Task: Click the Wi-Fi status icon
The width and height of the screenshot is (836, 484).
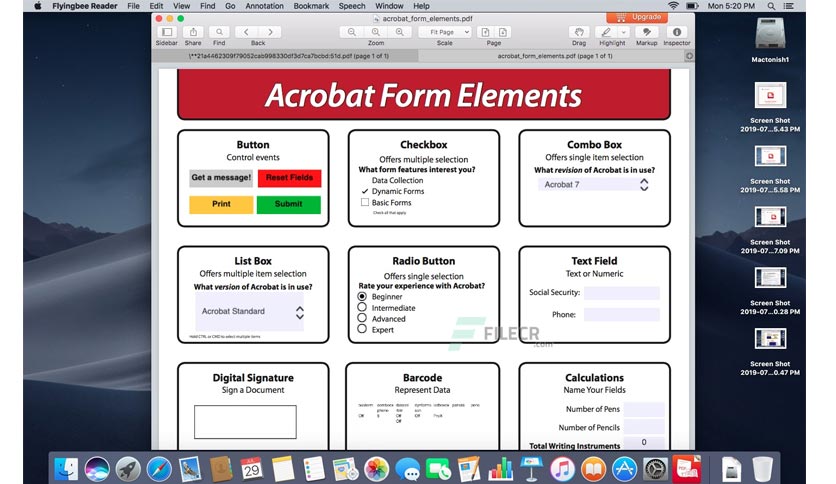Action: point(673,6)
